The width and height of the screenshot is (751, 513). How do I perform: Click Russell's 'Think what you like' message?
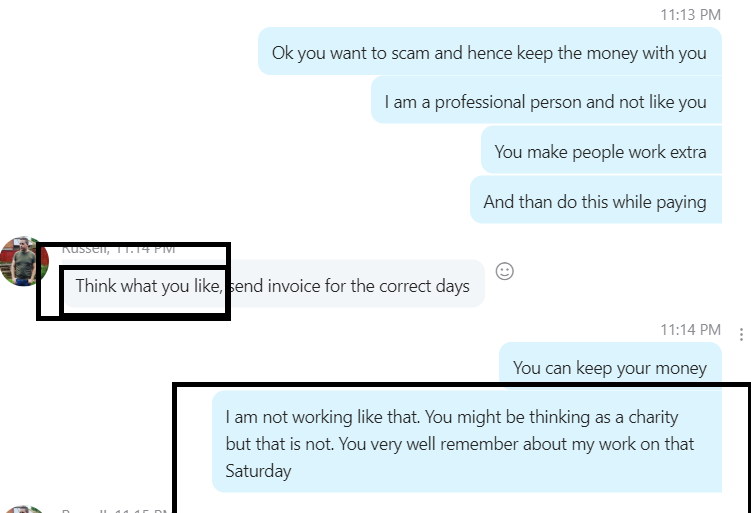(273, 284)
